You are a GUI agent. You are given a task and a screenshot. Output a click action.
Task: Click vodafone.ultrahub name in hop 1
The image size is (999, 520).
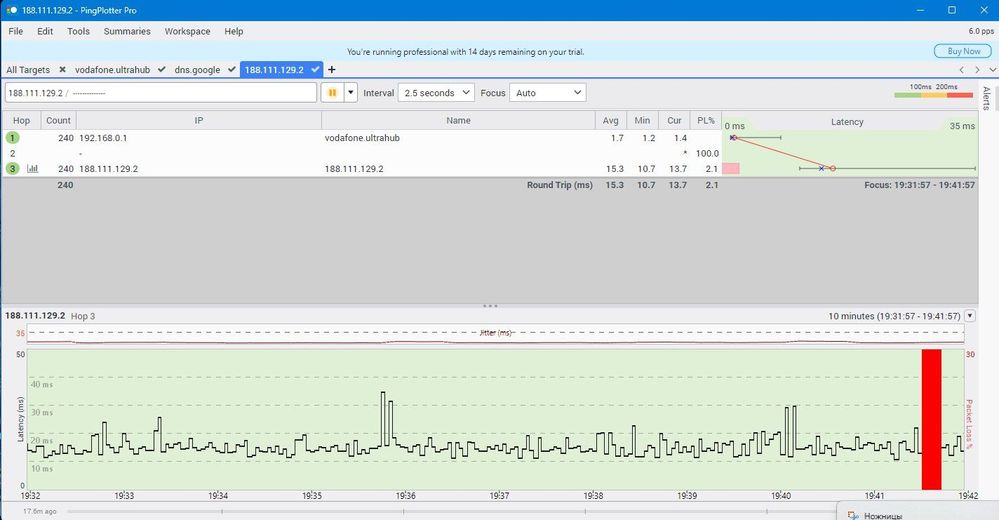click(x=362, y=138)
